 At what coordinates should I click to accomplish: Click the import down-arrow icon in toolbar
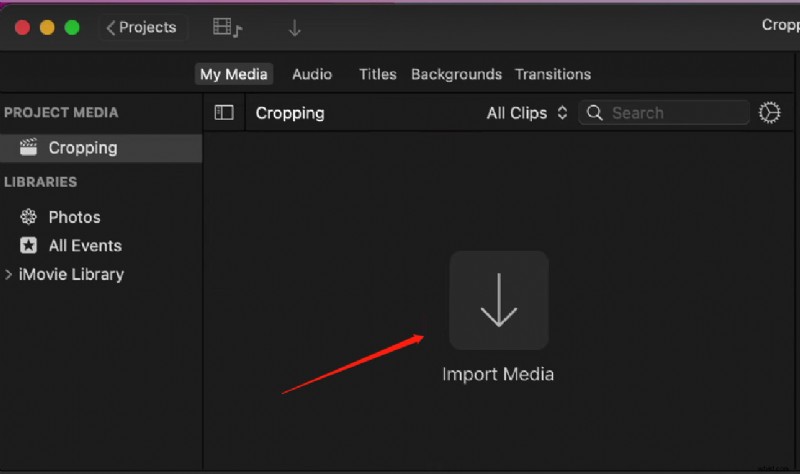[294, 28]
